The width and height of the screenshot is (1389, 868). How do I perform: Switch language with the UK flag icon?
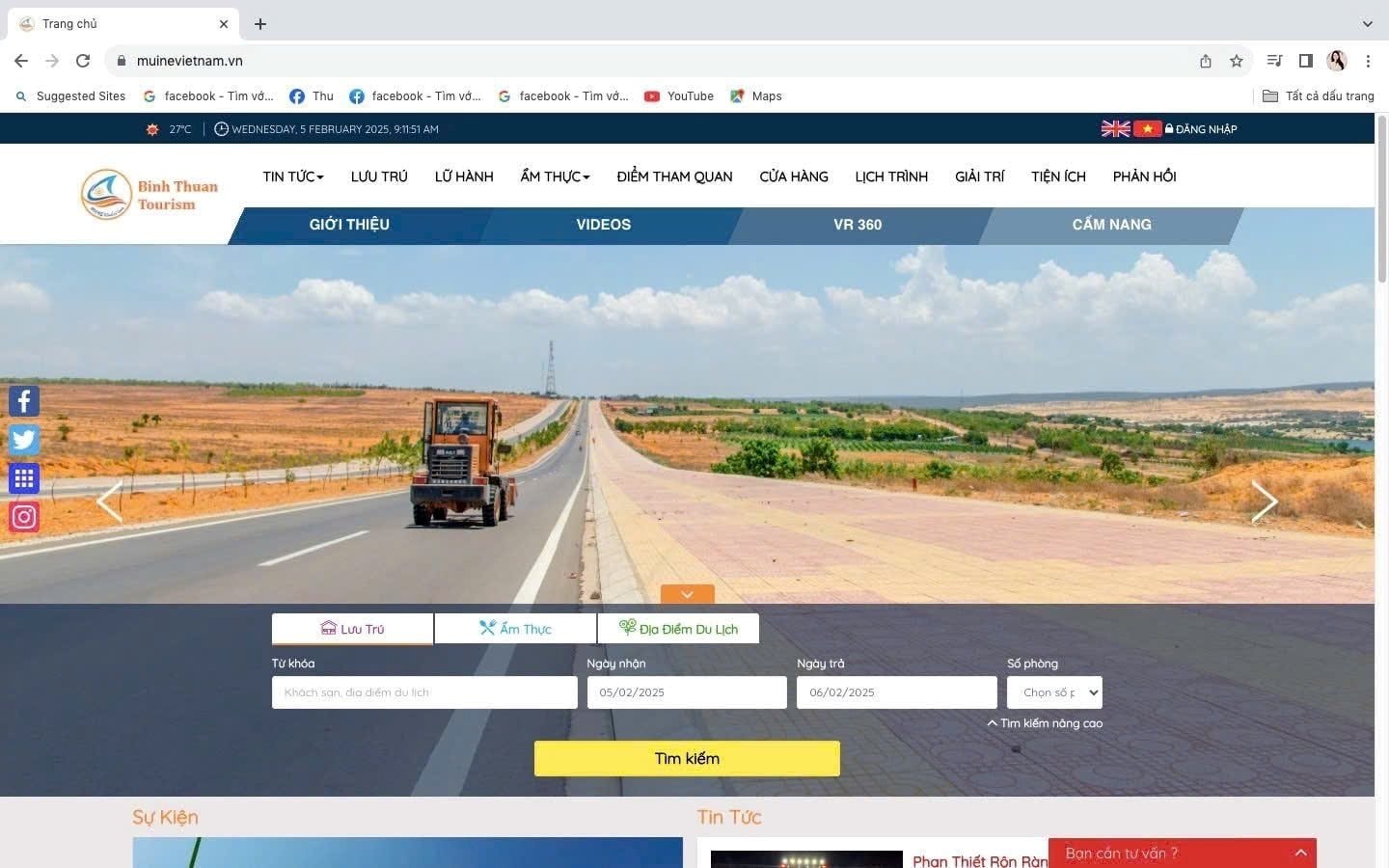click(x=1115, y=129)
